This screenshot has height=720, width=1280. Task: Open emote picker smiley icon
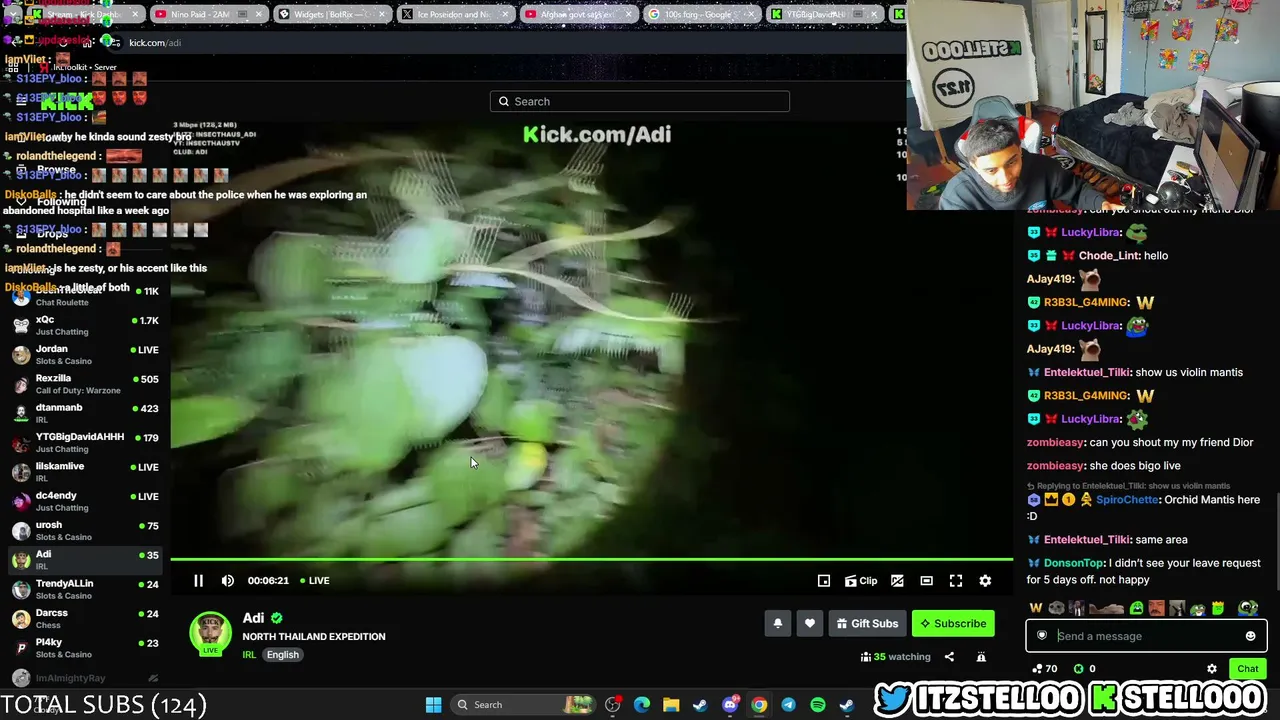(x=1250, y=636)
